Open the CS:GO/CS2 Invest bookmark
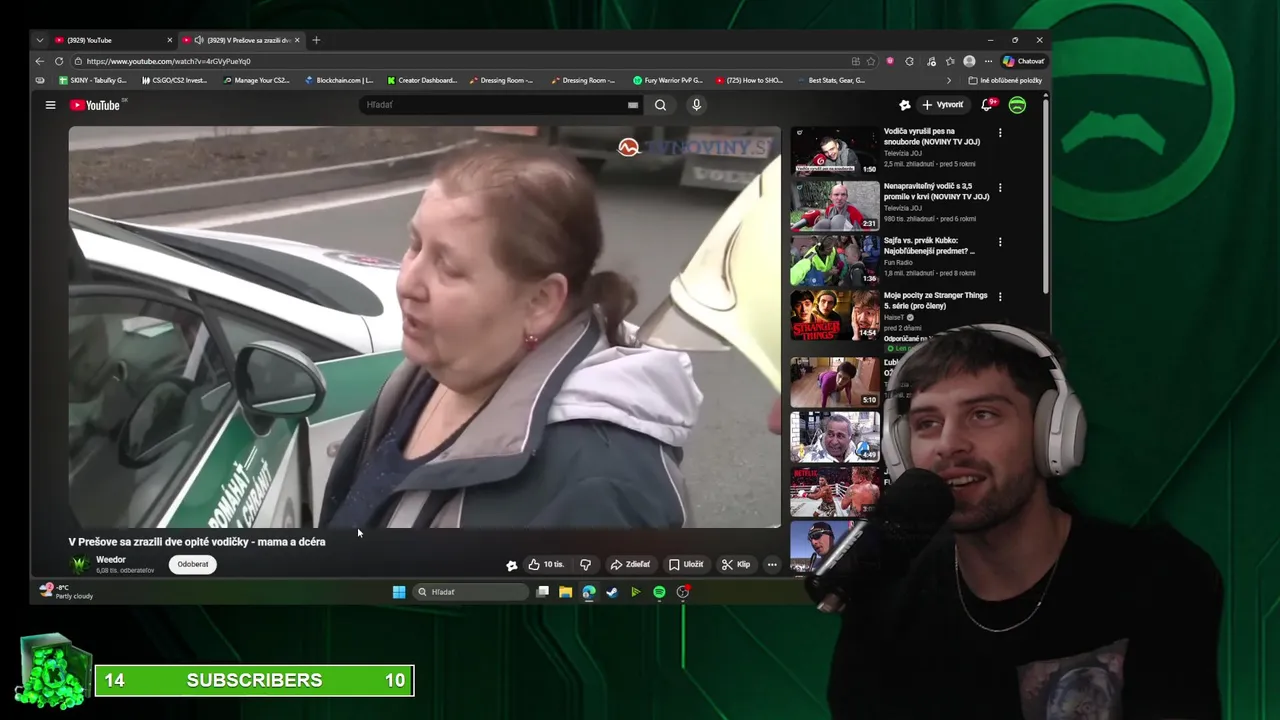This screenshot has height=720, width=1280. point(174,80)
